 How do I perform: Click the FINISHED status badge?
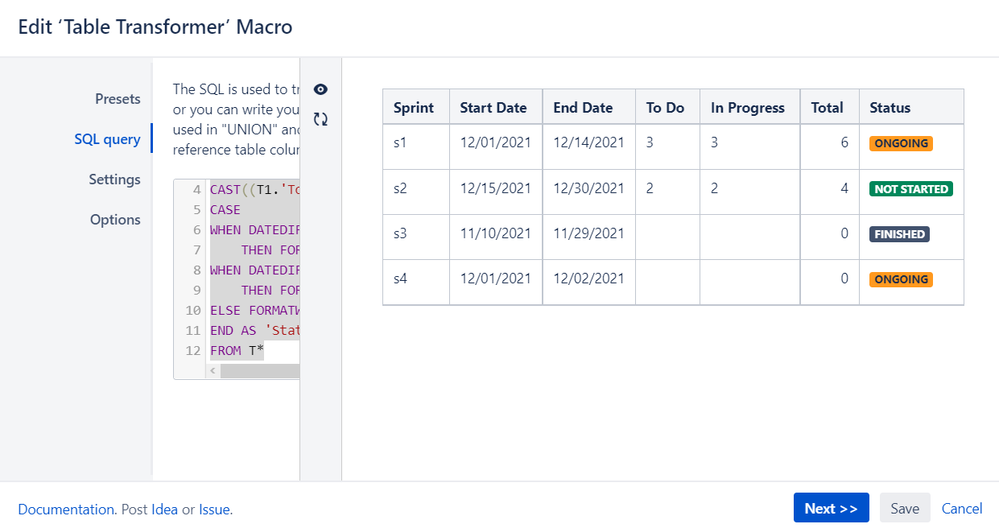coord(900,234)
